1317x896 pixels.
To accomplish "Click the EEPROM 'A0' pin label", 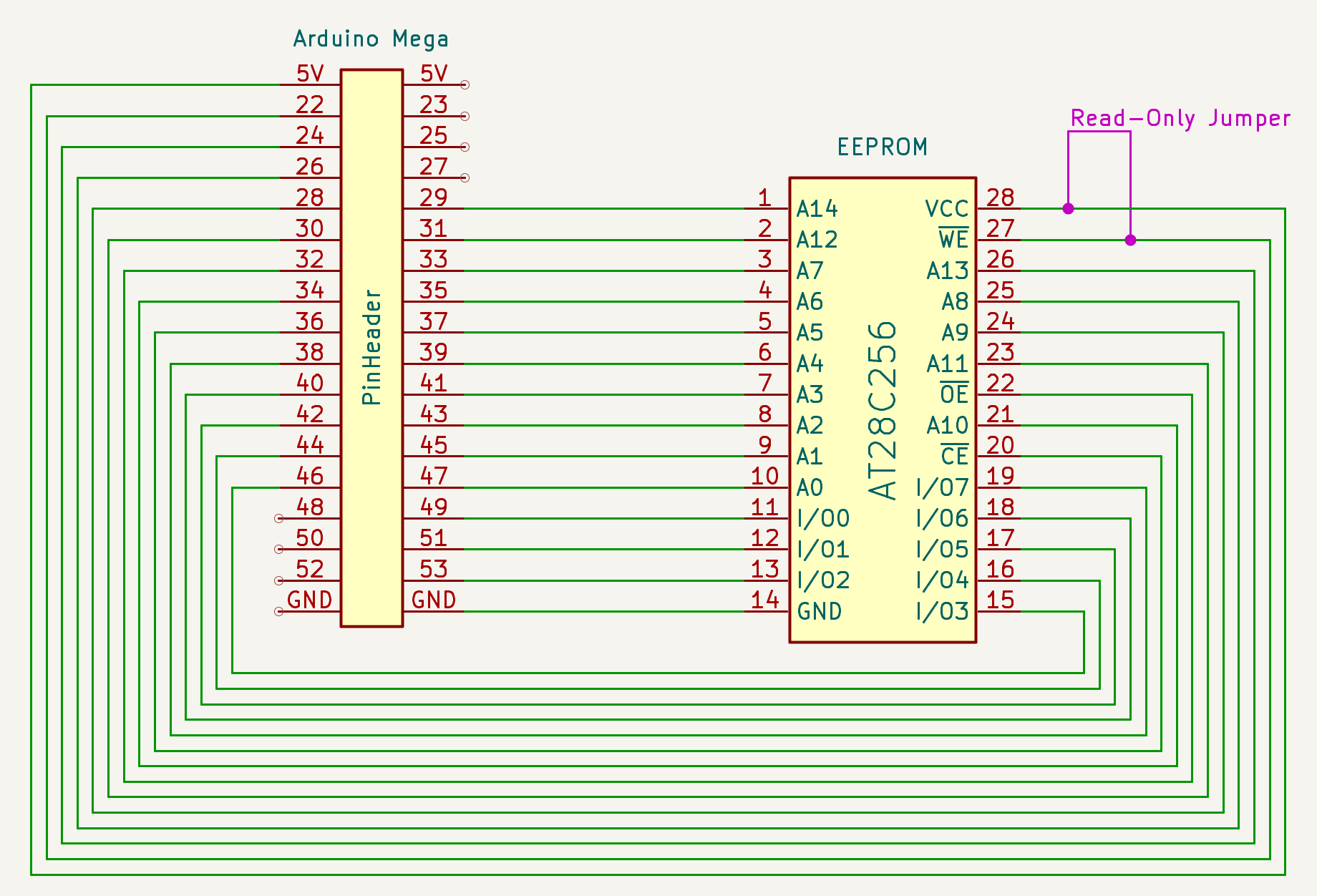I will (x=810, y=487).
